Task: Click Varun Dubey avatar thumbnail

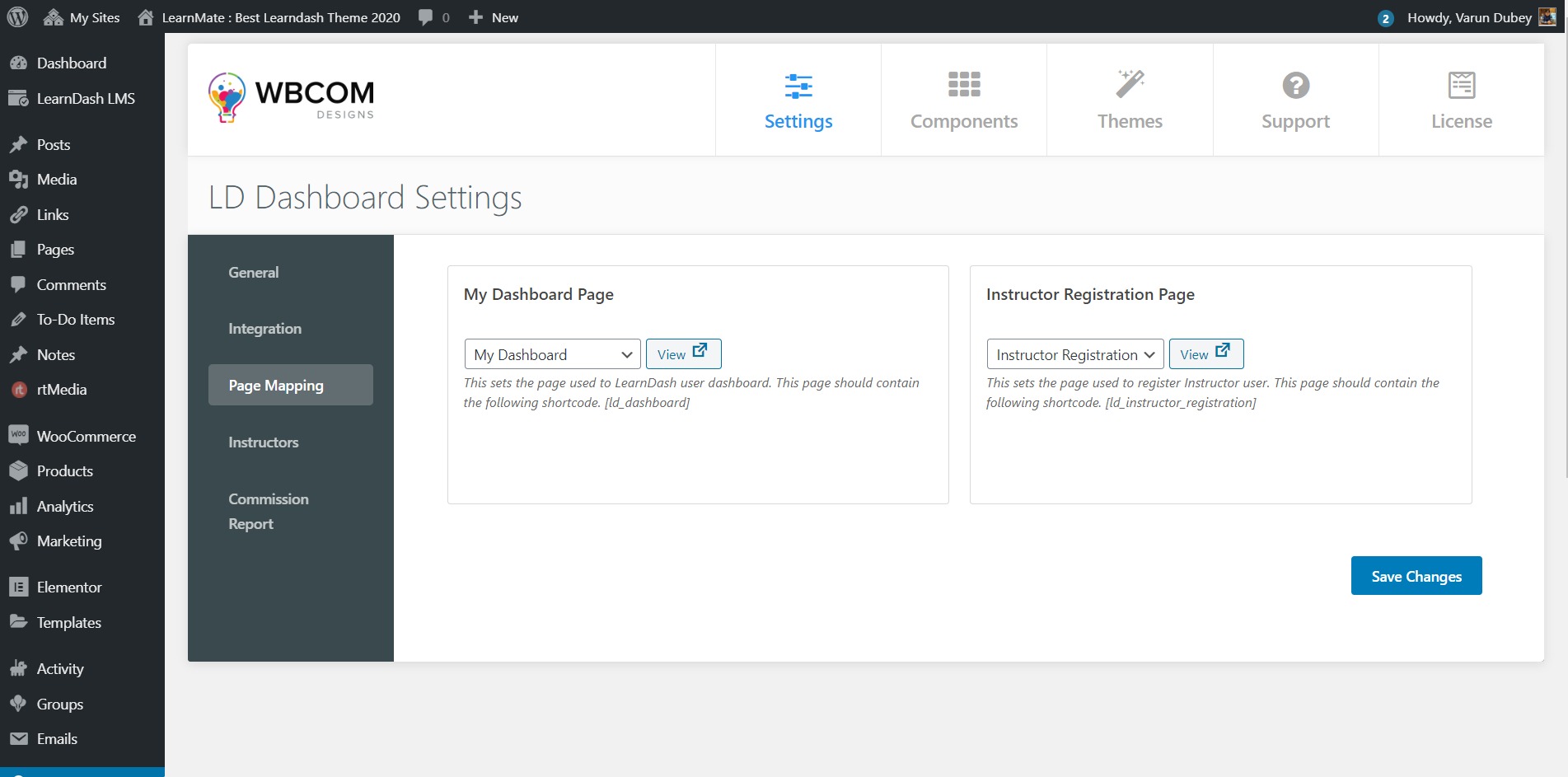Action: (1547, 17)
